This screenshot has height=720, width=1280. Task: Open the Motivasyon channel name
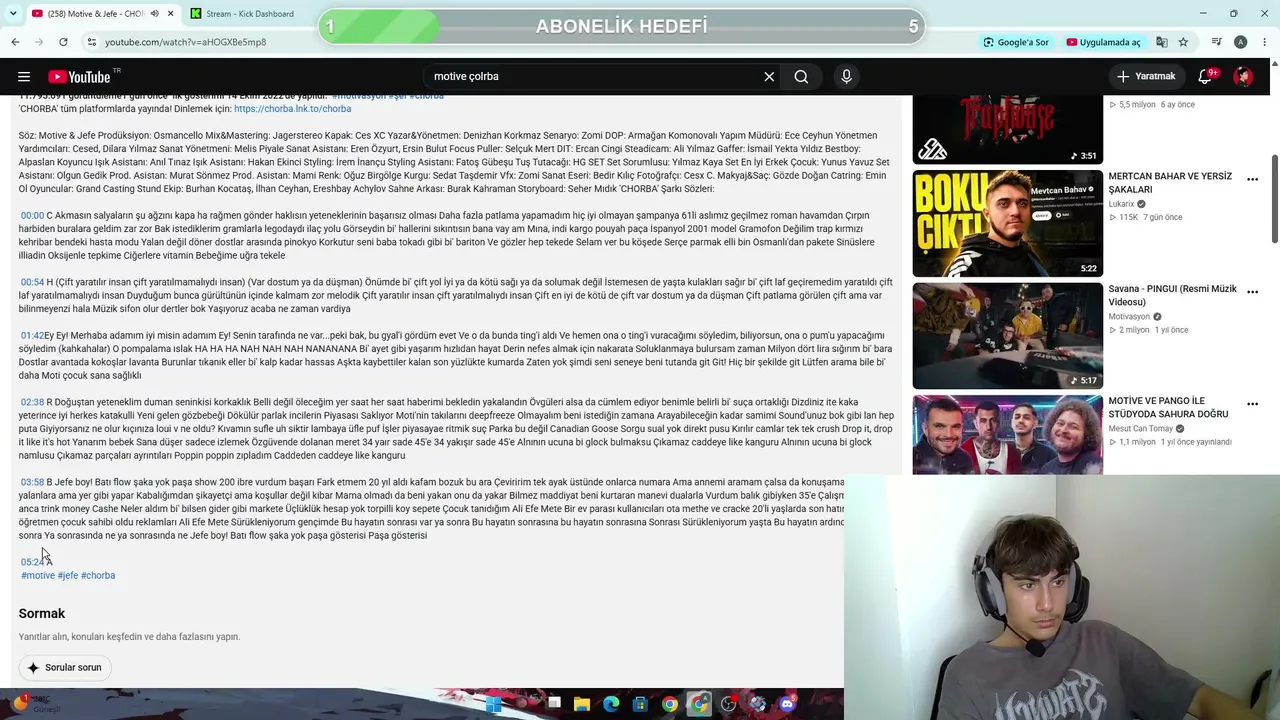tap(1129, 317)
